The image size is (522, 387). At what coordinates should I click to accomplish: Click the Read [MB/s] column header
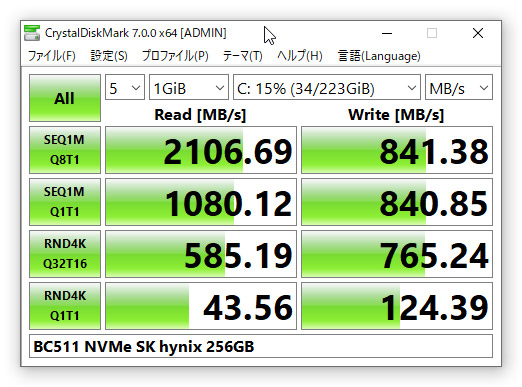coord(200,115)
